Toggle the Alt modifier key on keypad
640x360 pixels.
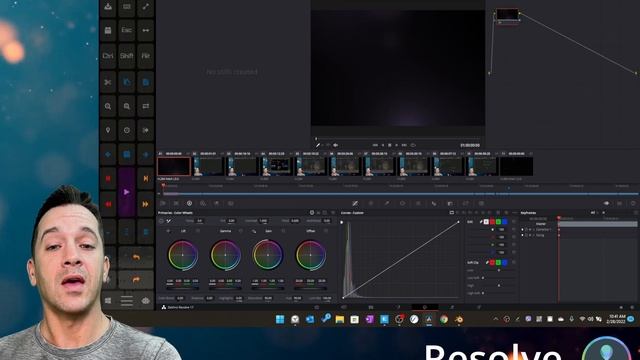tap(145, 56)
